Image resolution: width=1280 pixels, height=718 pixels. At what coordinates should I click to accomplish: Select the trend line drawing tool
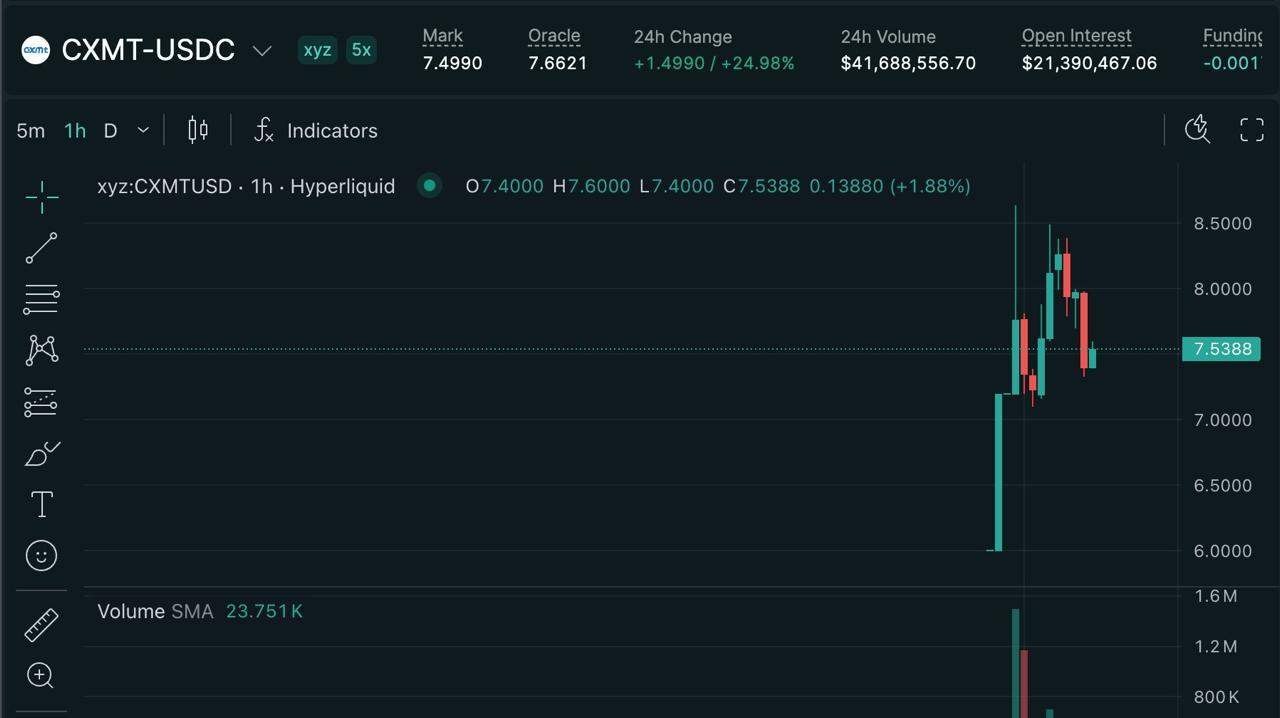tap(41, 248)
